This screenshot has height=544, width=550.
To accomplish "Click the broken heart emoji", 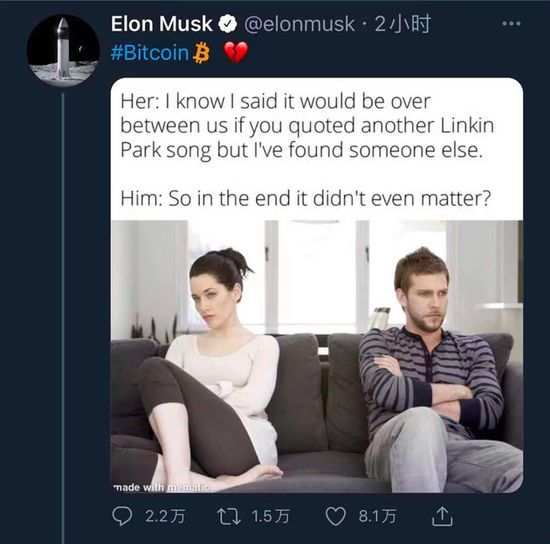I will 236,53.
